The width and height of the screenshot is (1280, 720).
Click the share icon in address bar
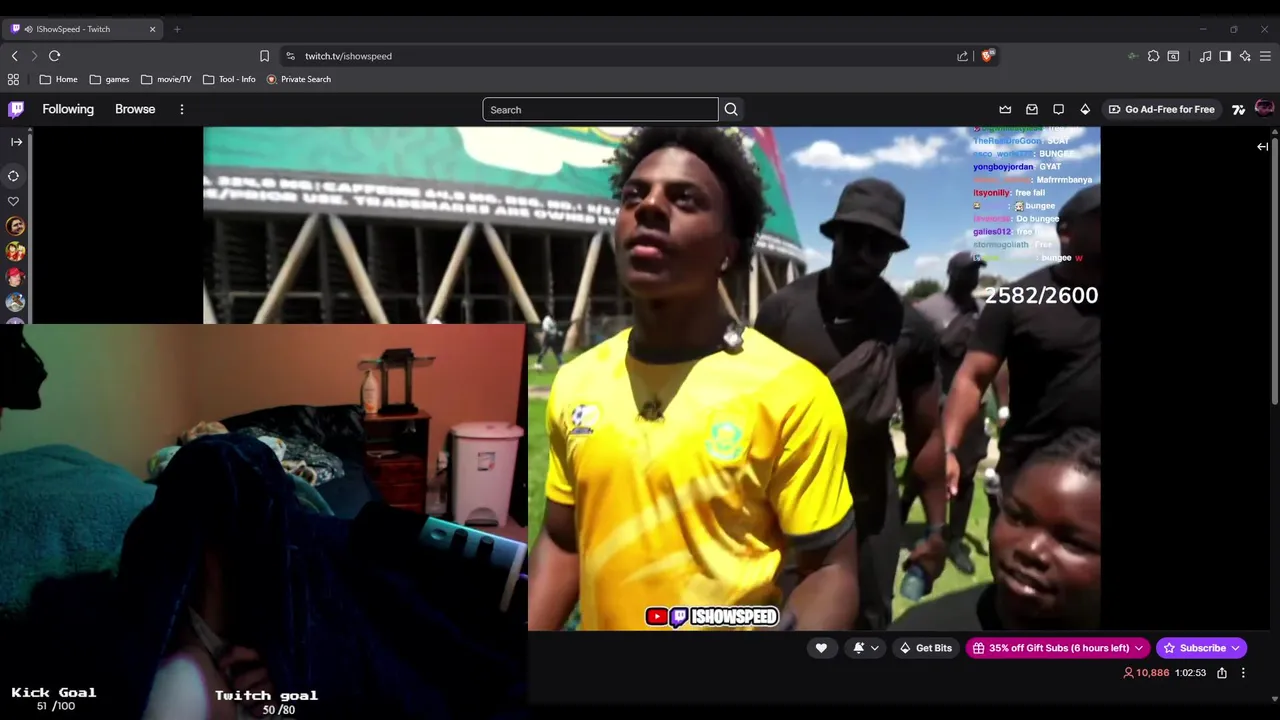pyautogui.click(x=962, y=56)
